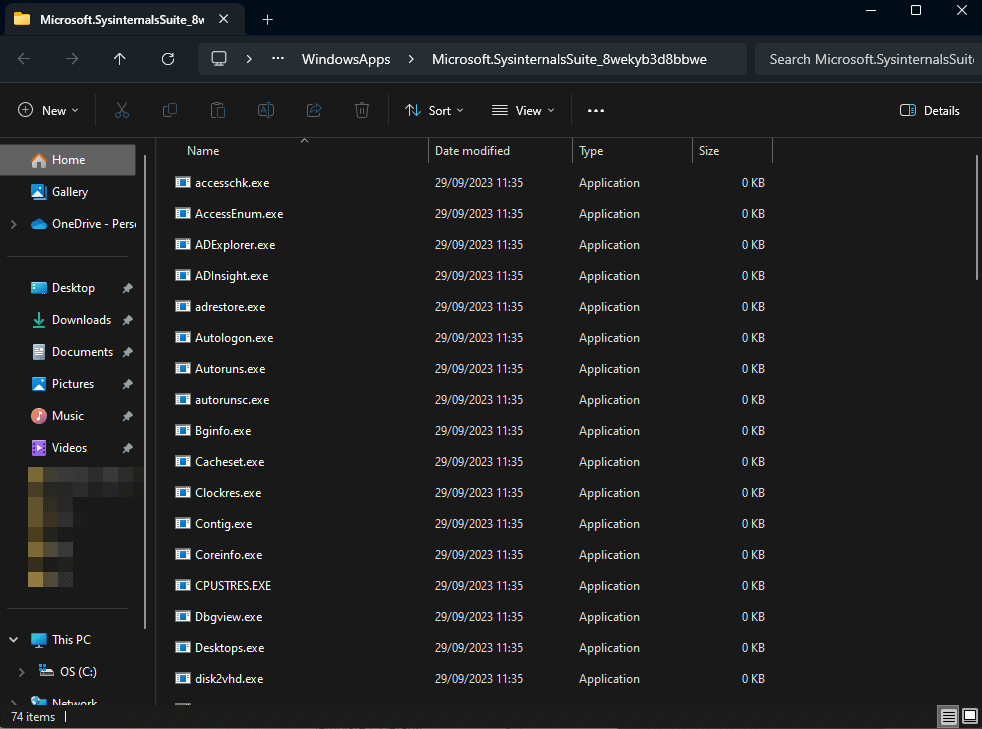This screenshot has height=729, width=982.
Task: Close the Microsoft.SysinternalsSuite tab
Action: pos(224,19)
